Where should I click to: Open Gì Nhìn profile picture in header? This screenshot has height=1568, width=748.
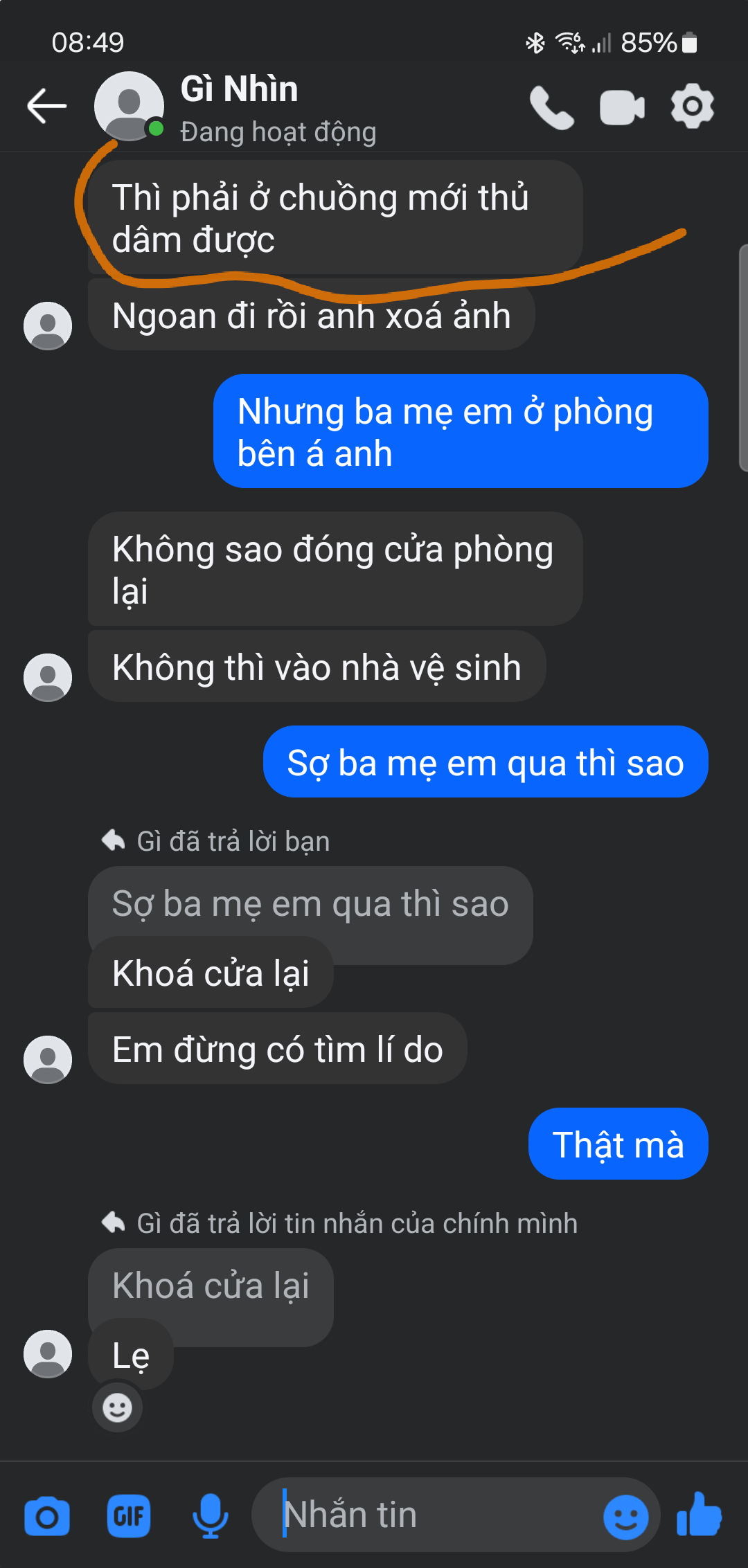(129, 106)
